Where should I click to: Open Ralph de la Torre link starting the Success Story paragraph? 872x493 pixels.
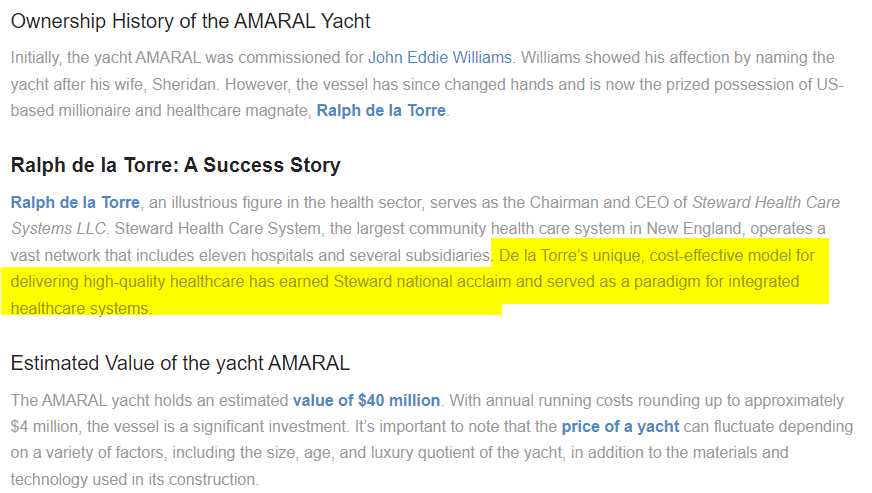tap(75, 203)
